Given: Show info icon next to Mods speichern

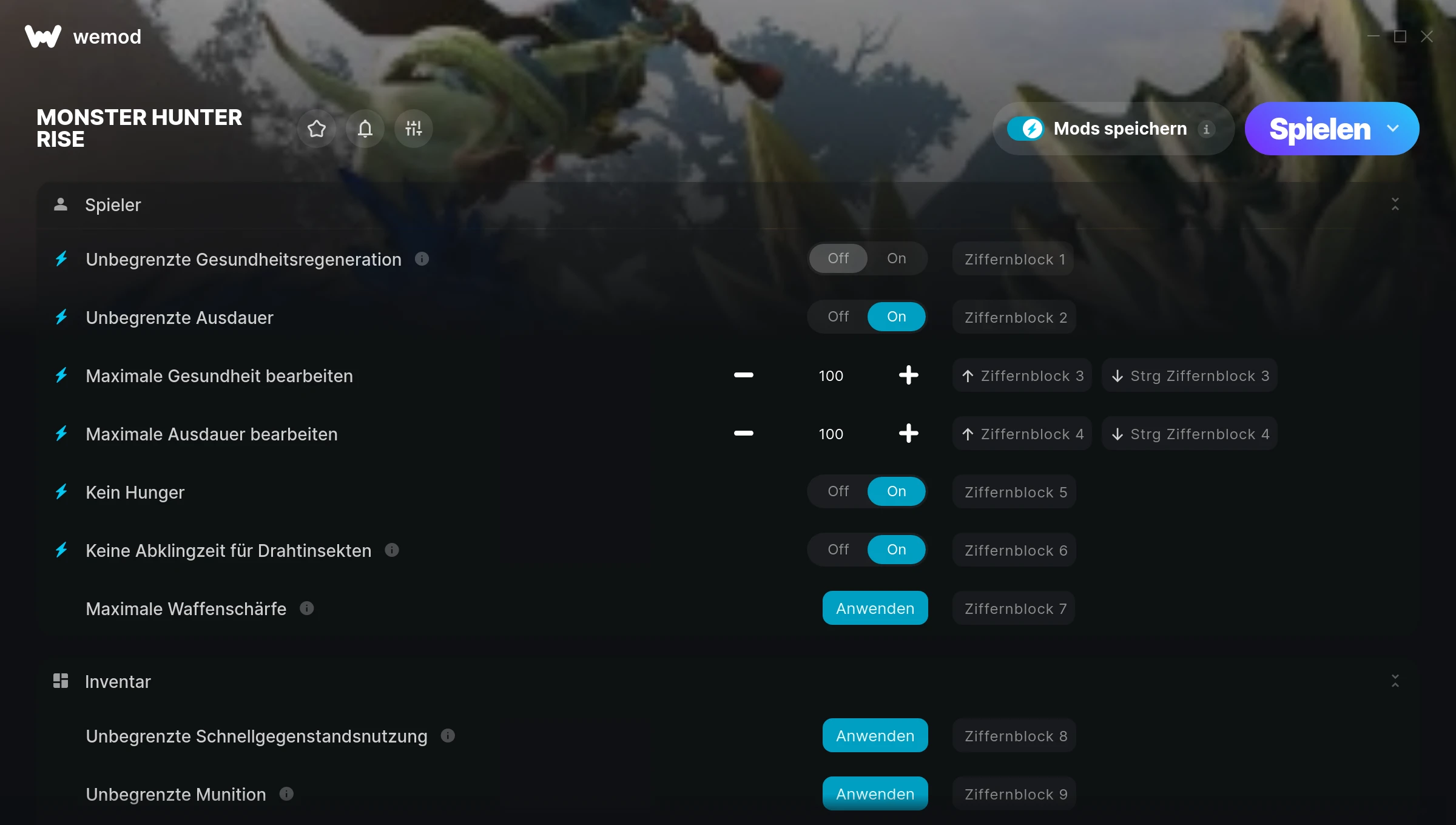Looking at the screenshot, I should tap(1207, 129).
